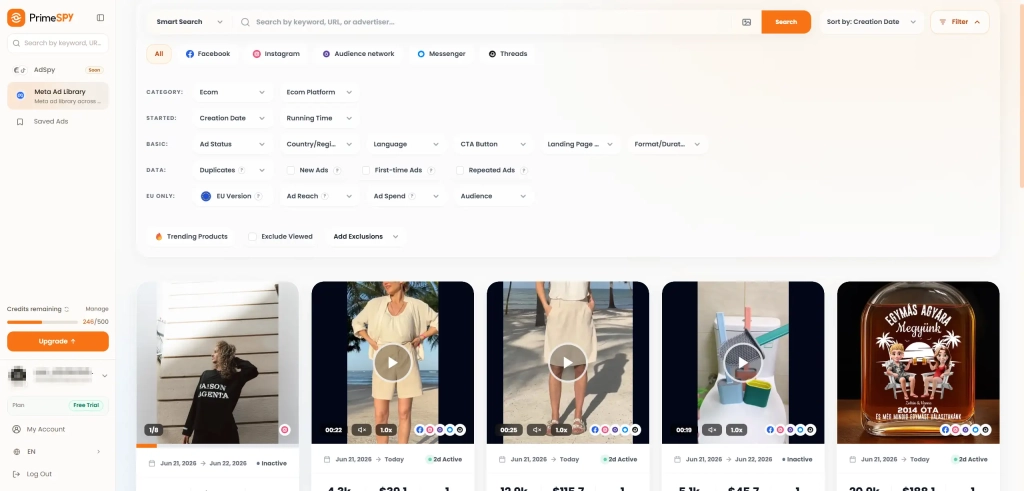This screenshot has height=491, width=1024.
Task: Click the Facebook icon on the 00:22 video ad
Action: pos(420,430)
